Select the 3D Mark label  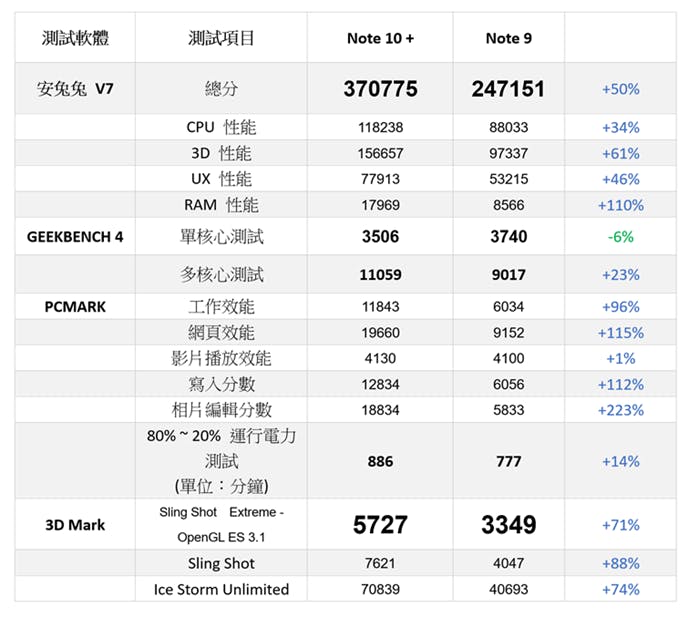pyautogui.click(x=75, y=525)
